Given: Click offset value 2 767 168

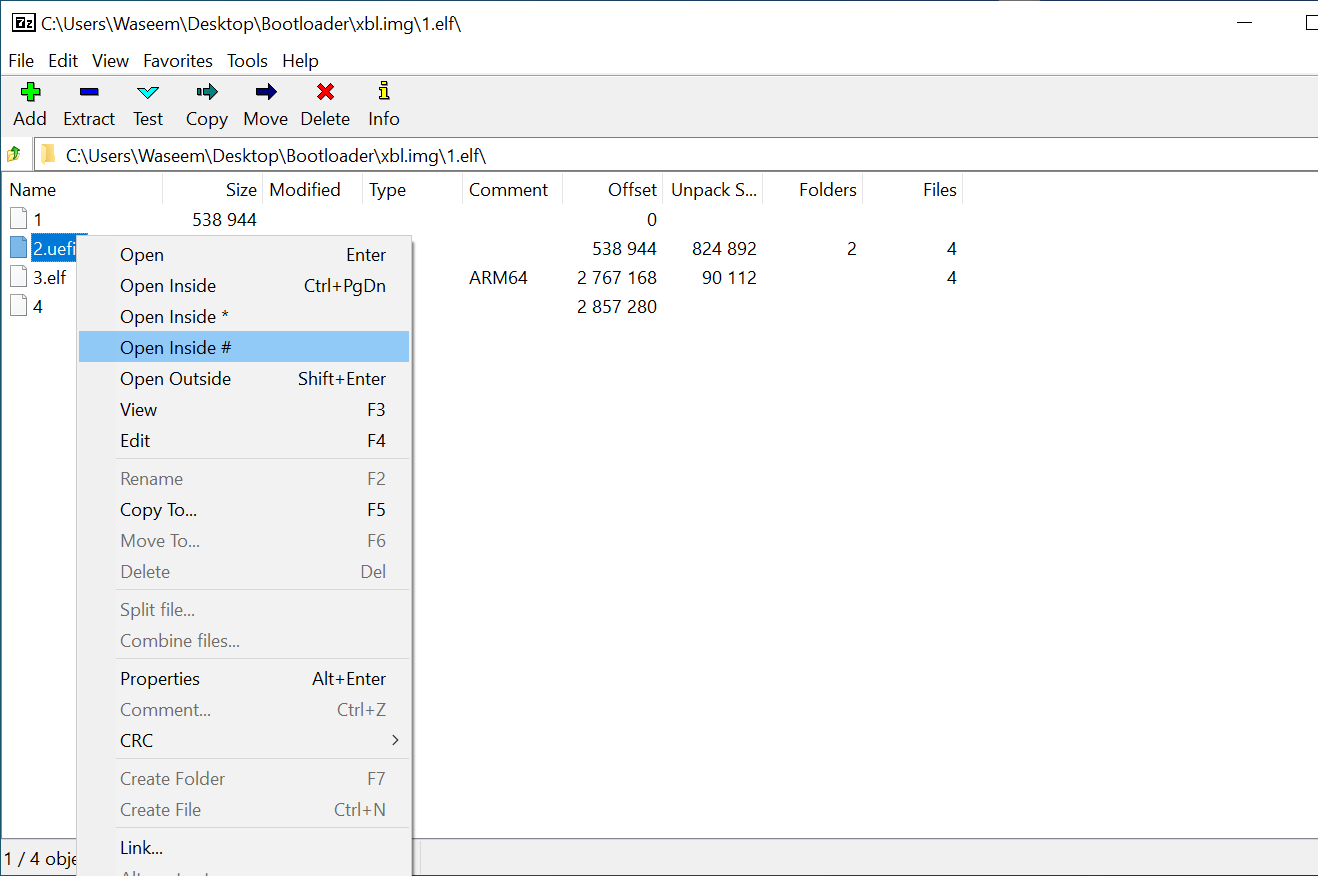Looking at the screenshot, I should [617, 278].
